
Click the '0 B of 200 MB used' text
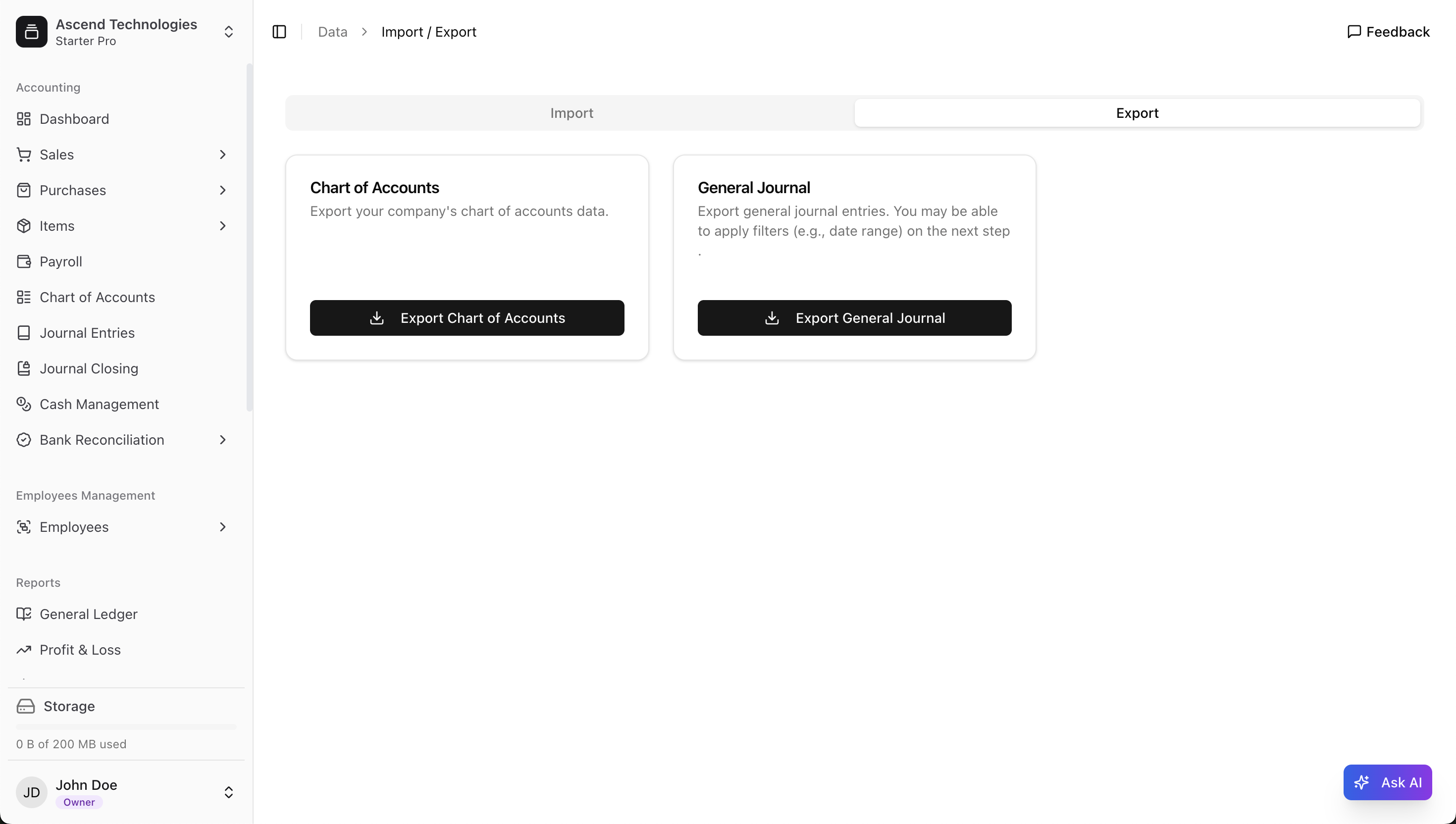click(71, 744)
